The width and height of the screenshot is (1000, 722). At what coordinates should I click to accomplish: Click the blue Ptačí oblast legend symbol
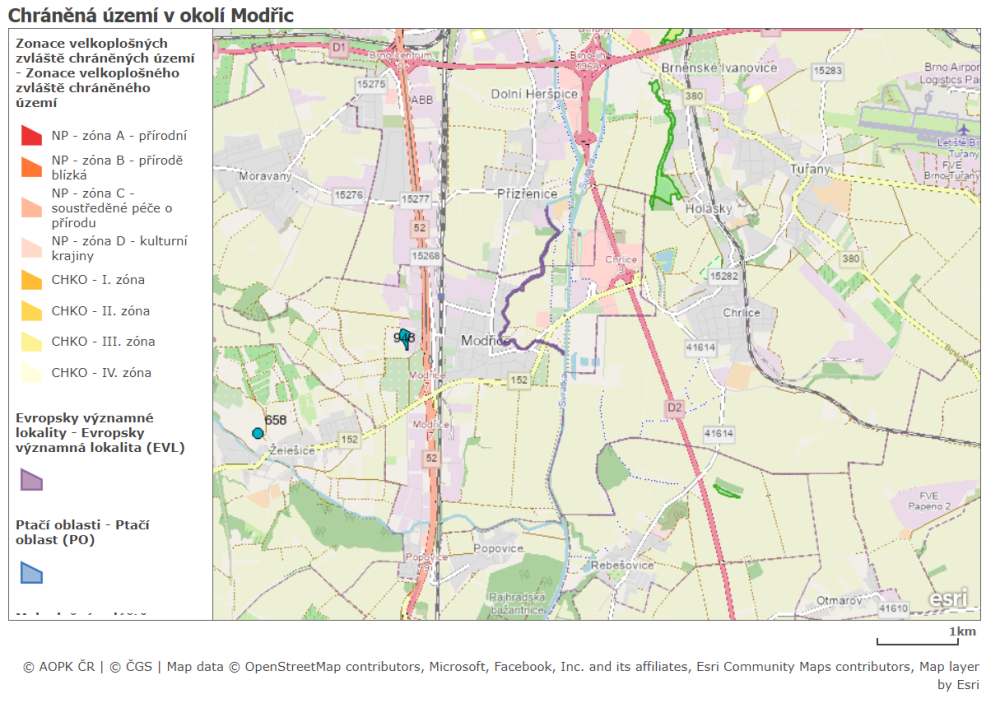click(32, 572)
